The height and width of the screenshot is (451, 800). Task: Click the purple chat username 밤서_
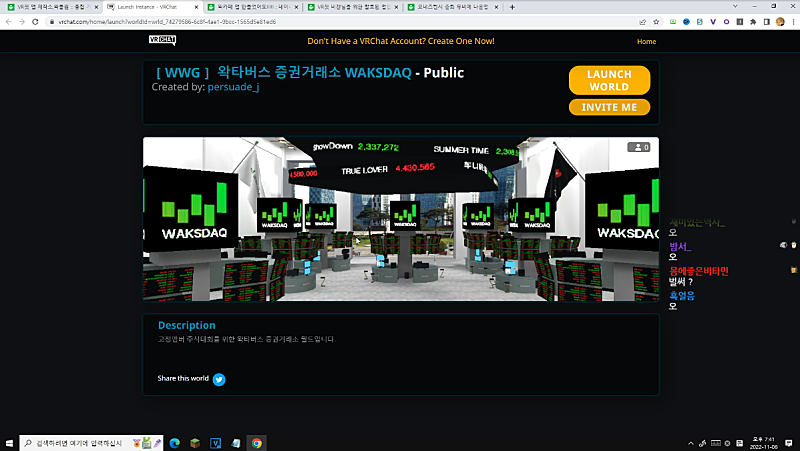pos(680,246)
